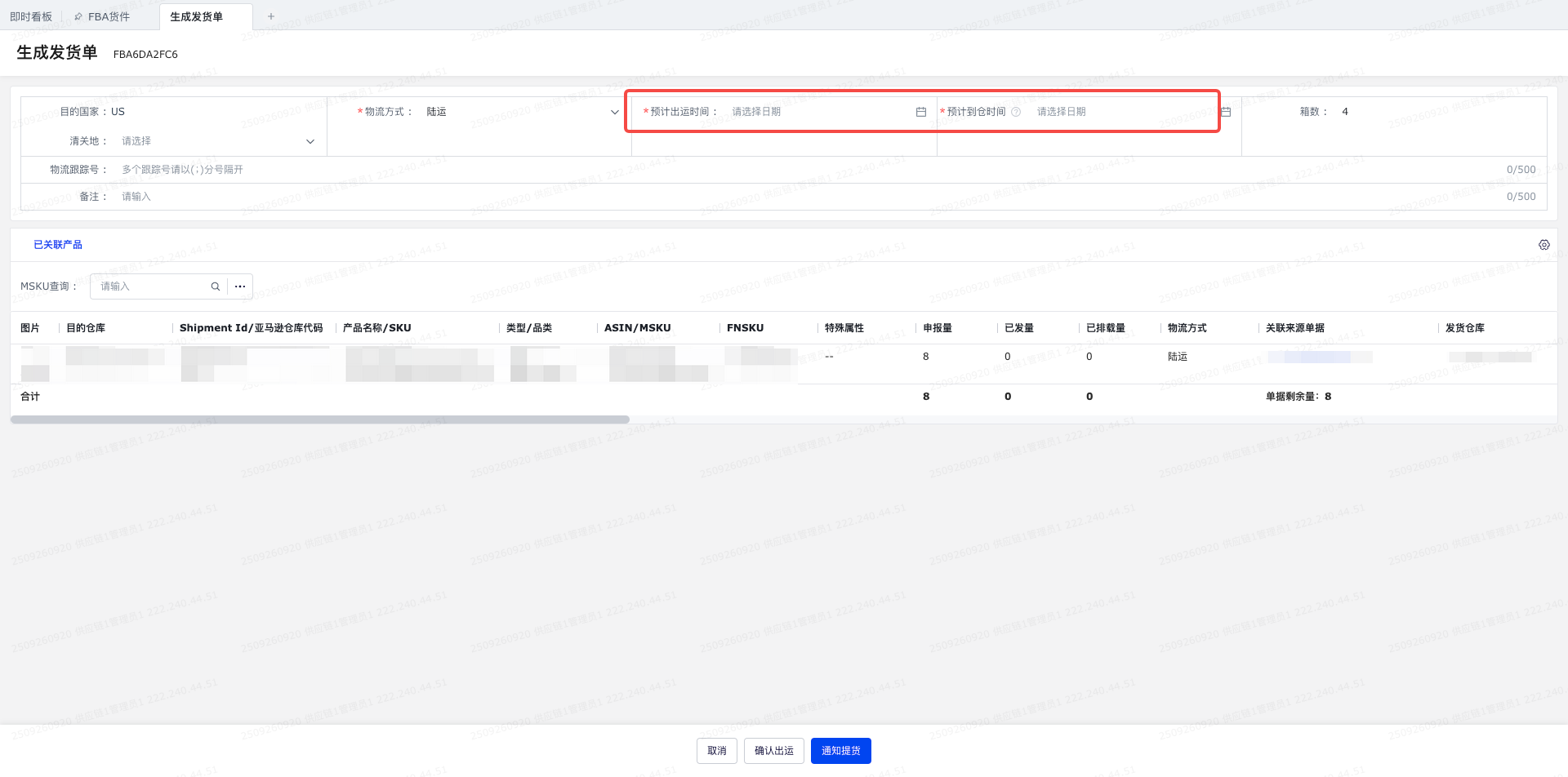
Task: Click the 产品名称/SKU column header
Action: [377, 328]
